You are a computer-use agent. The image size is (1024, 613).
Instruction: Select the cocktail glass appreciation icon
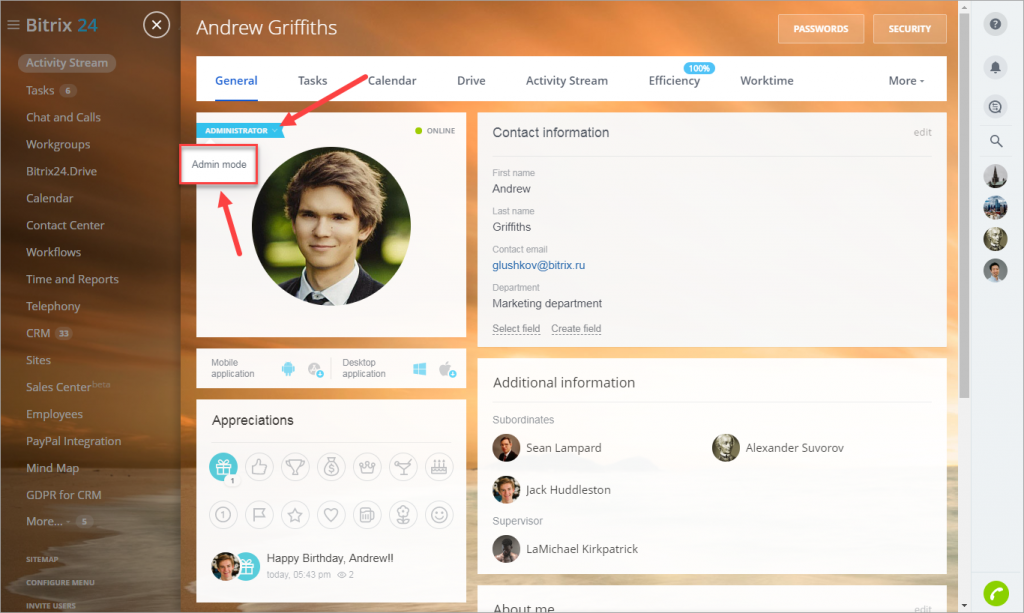click(x=403, y=467)
